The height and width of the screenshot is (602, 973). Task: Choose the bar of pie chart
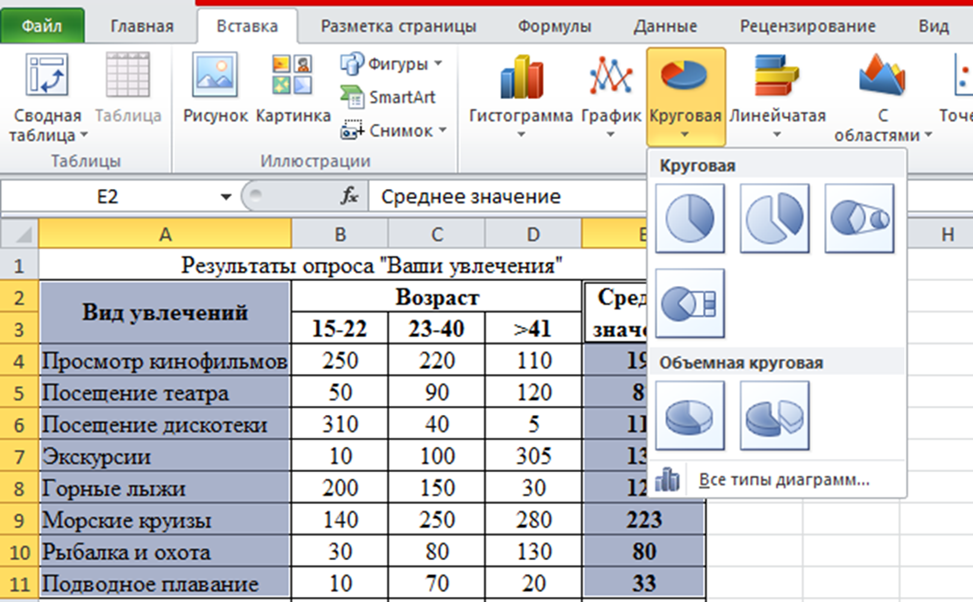coord(689,303)
